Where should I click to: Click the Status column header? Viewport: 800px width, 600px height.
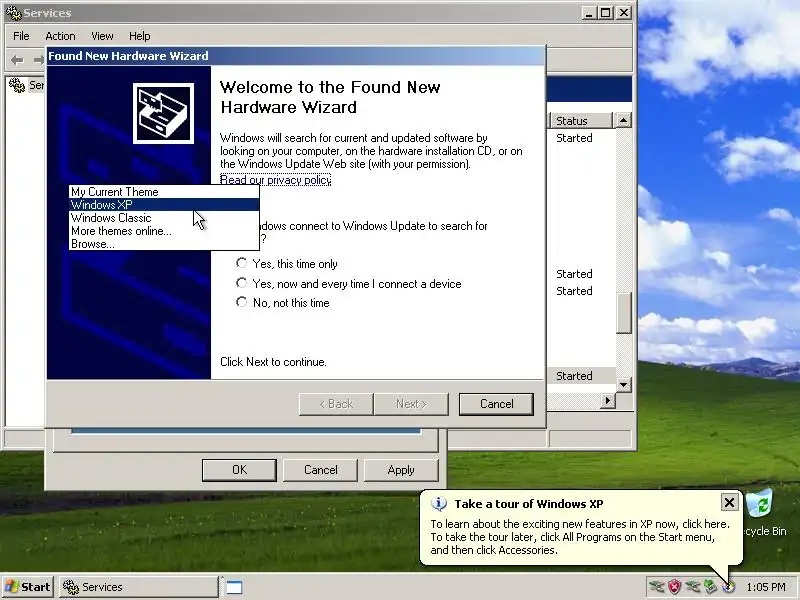(581, 121)
